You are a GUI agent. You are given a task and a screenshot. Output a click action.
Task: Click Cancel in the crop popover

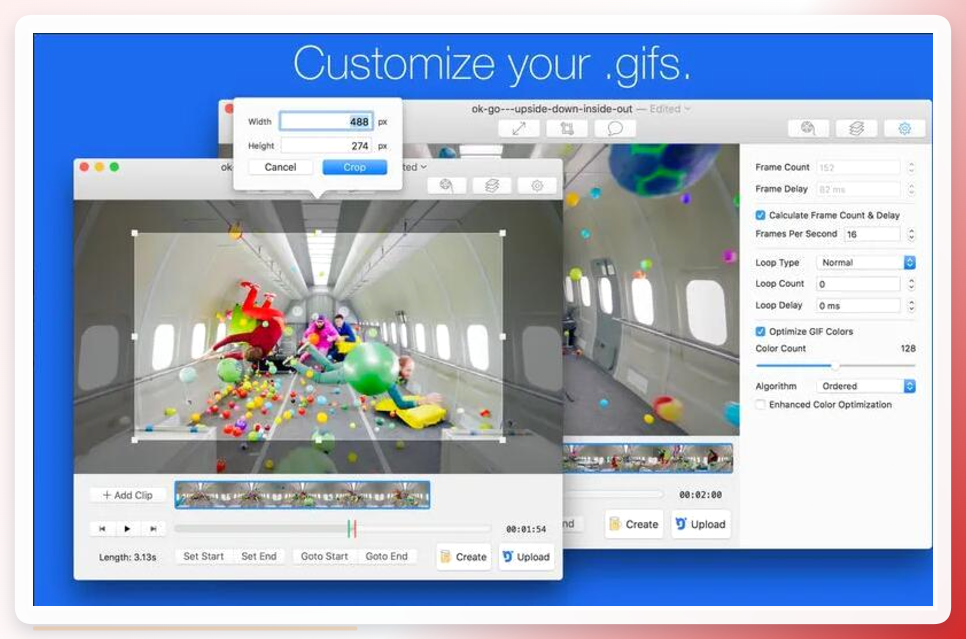point(280,167)
